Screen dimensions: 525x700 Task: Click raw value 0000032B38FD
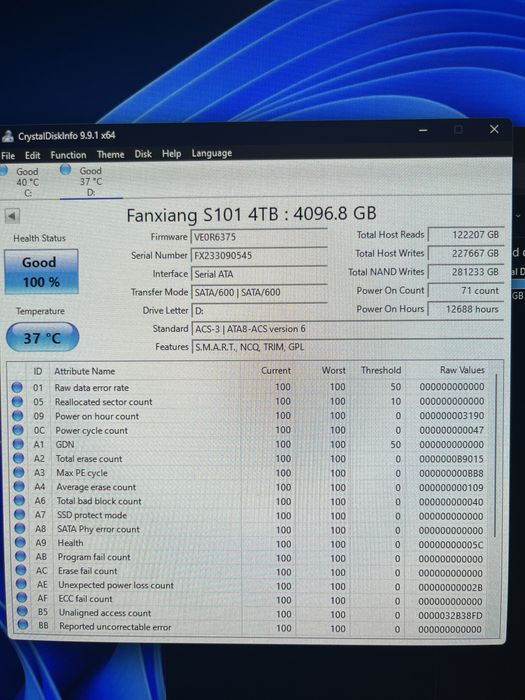pyautogui.click(x=450, y=616)
